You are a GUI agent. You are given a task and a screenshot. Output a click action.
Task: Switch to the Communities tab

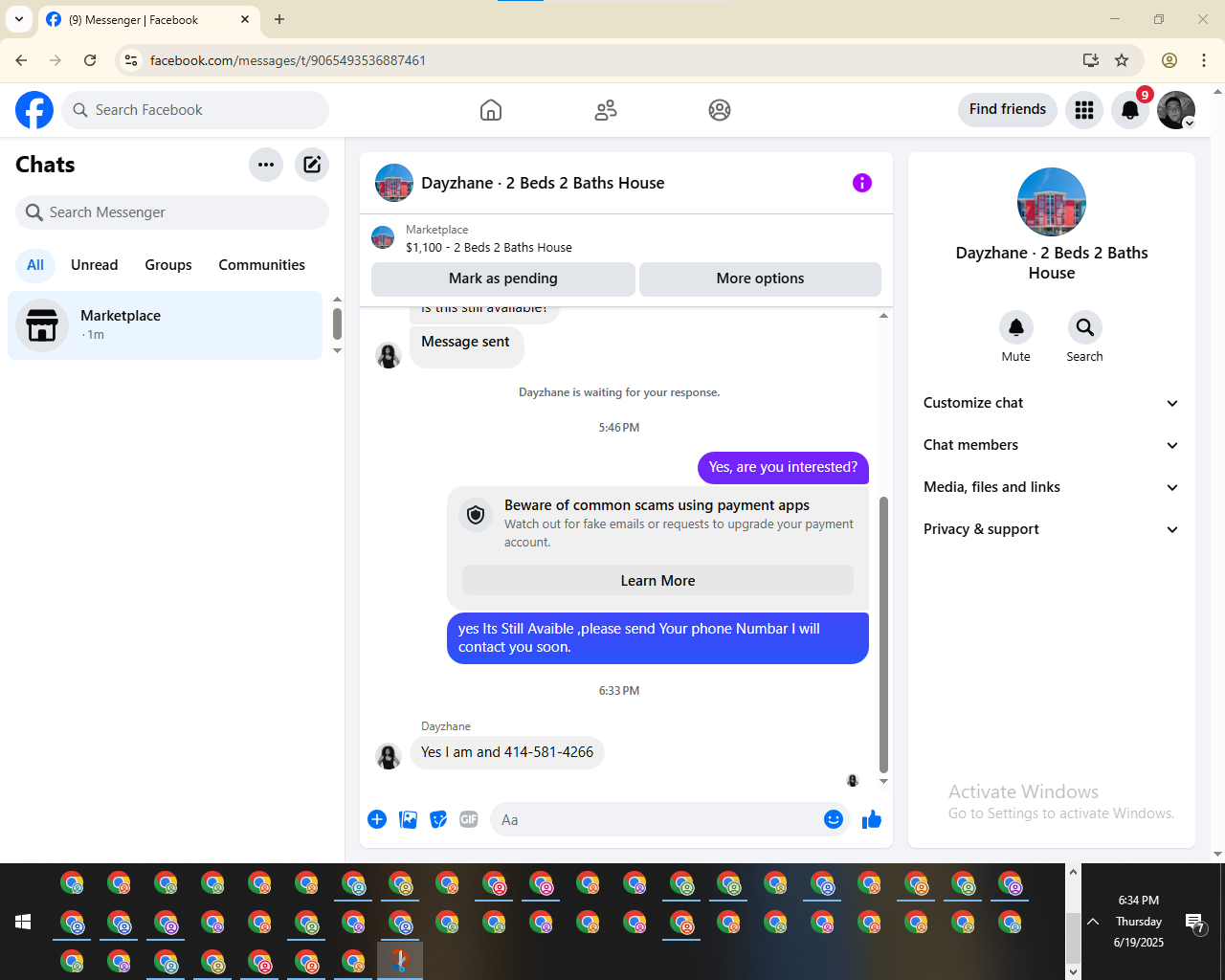(262, 265)
